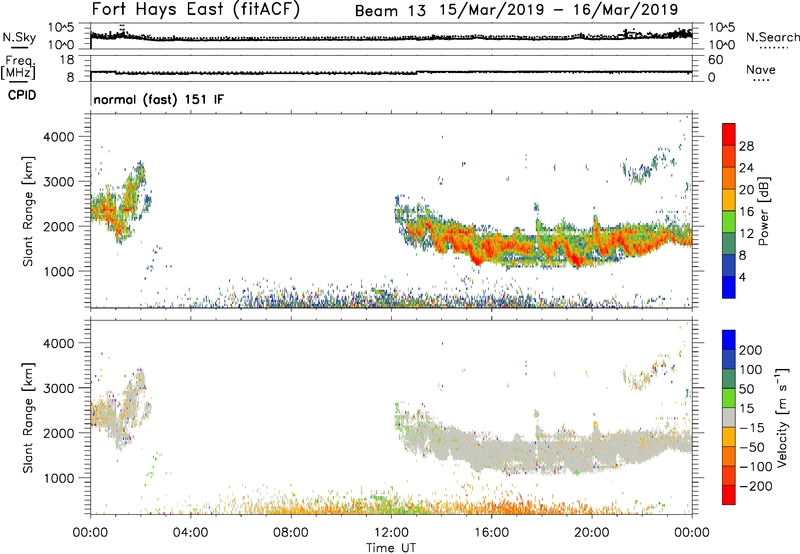Click the velocity panel 'Slant Range [km]' label
Viewport: 800px width, 554px height.
point(28,418)
